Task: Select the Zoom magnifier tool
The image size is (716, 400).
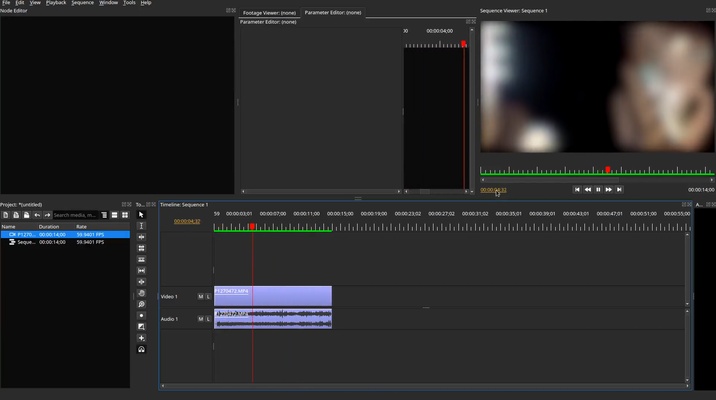Action: (141, 304)
